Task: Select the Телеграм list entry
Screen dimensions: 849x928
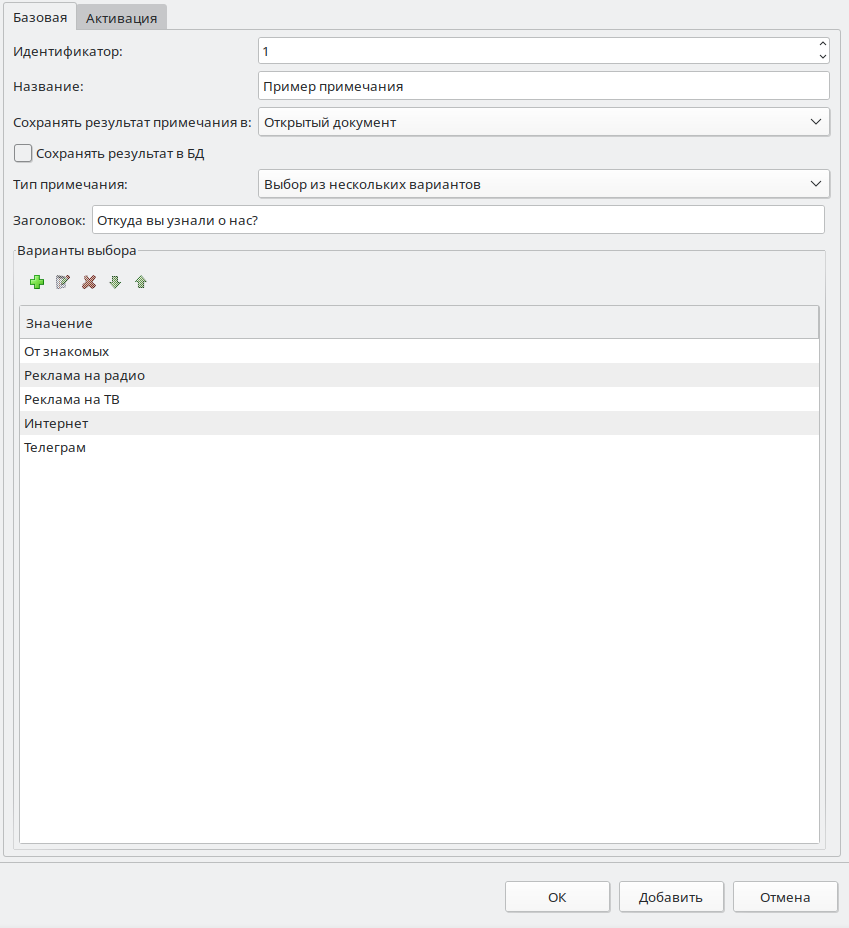Action: click(x=55, y=448)
